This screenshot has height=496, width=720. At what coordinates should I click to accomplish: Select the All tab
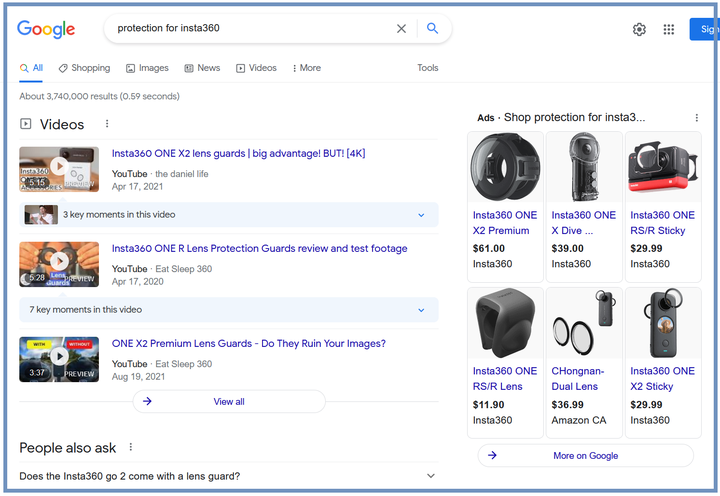[x=31, y=68]
